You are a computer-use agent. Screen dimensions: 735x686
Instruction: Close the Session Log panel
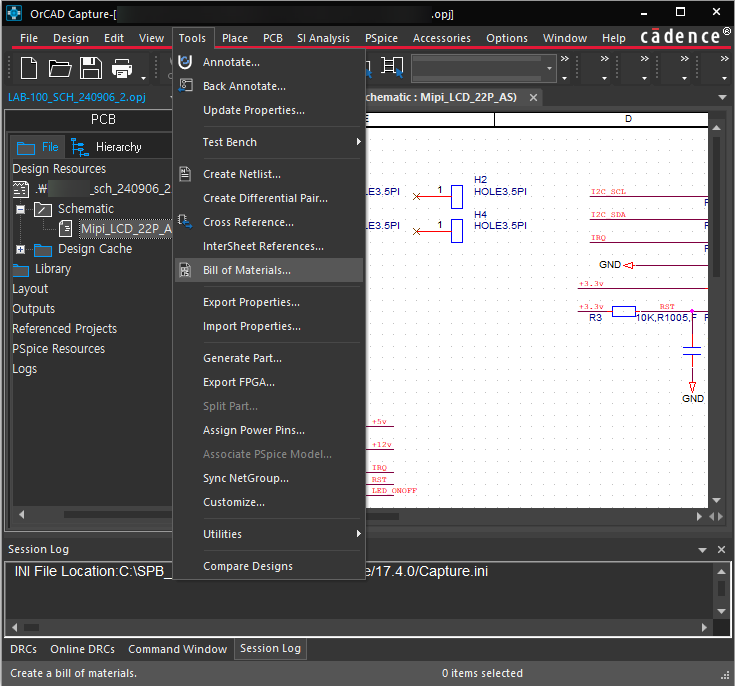721,550
